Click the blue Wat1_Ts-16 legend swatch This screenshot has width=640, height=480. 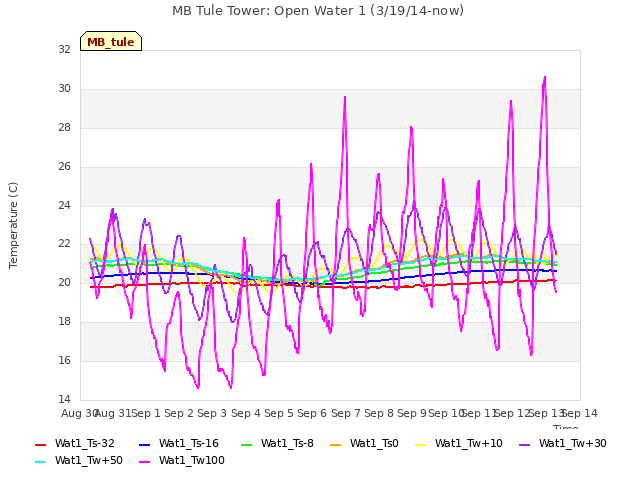[x=145, y=444]
